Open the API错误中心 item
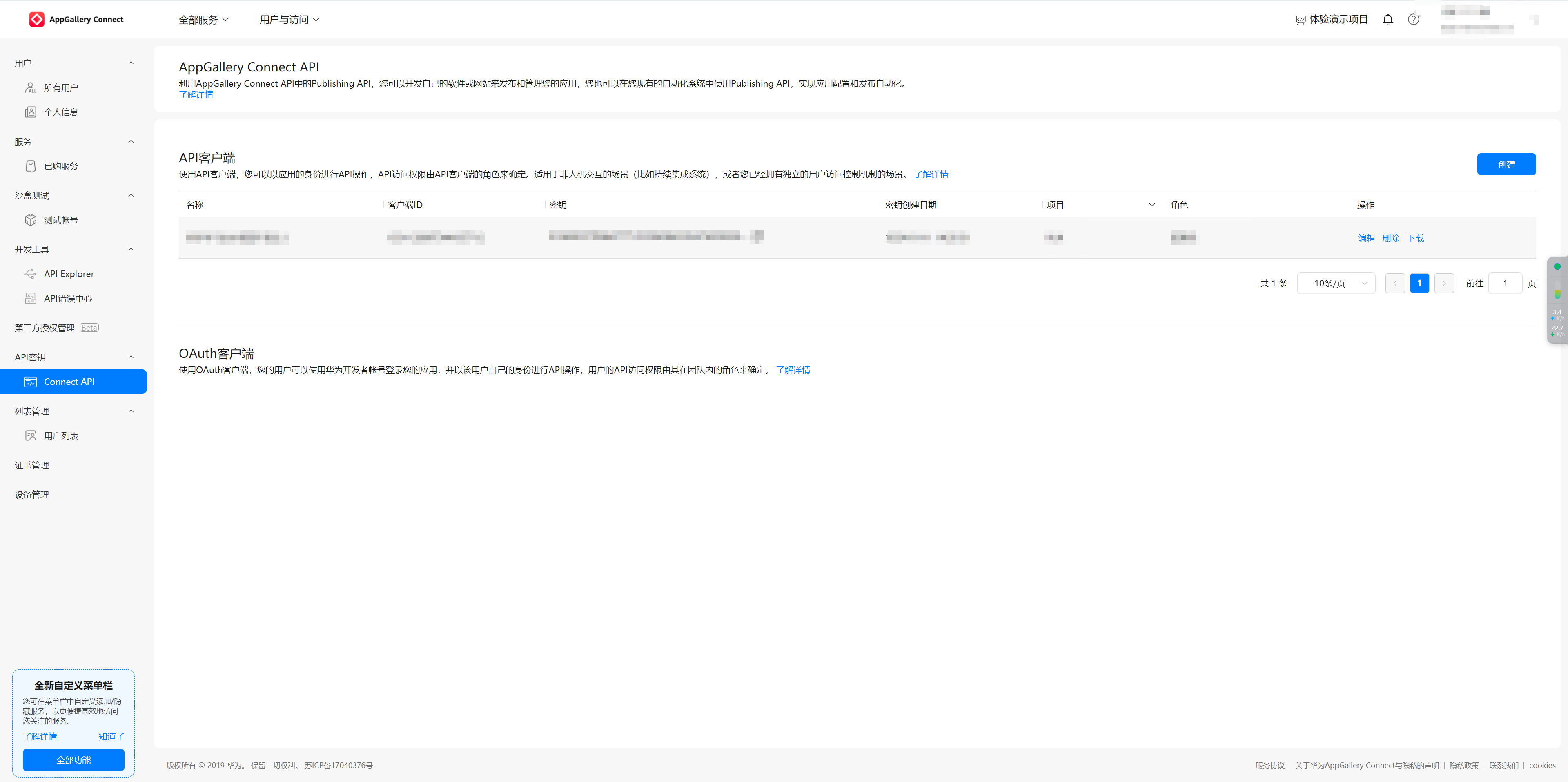 coord(67,298)
